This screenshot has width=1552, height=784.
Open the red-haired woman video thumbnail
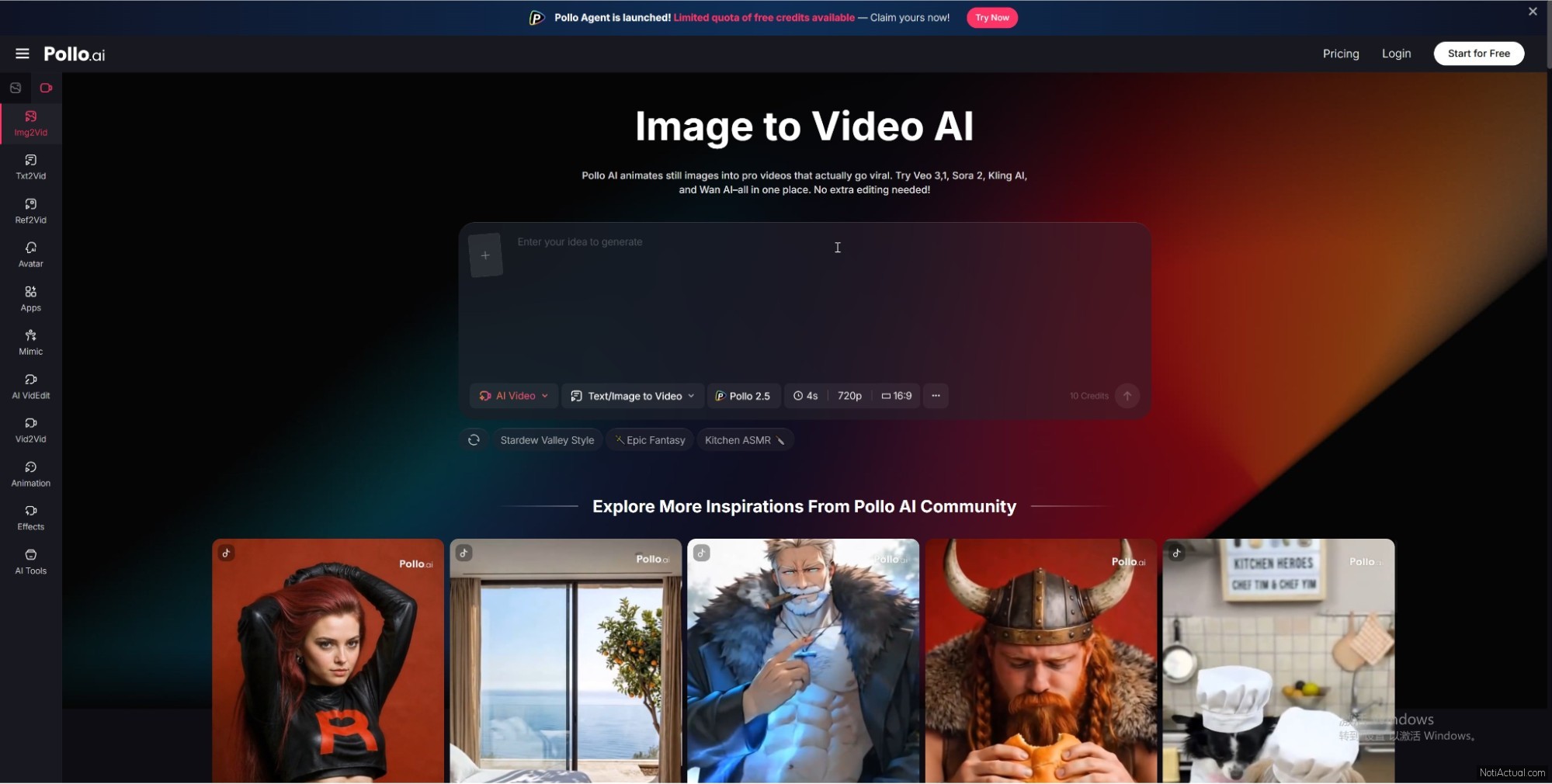[328, 661]
